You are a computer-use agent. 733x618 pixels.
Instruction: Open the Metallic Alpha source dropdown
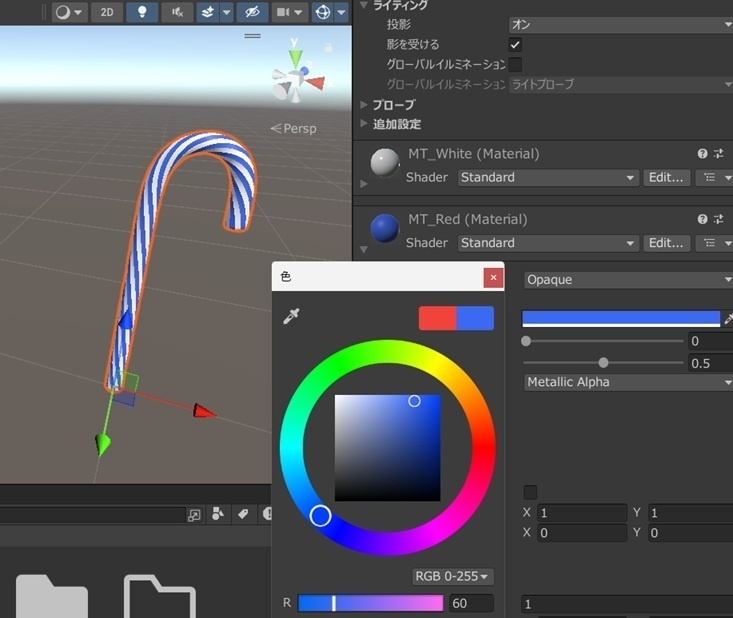tap(628, 382)
